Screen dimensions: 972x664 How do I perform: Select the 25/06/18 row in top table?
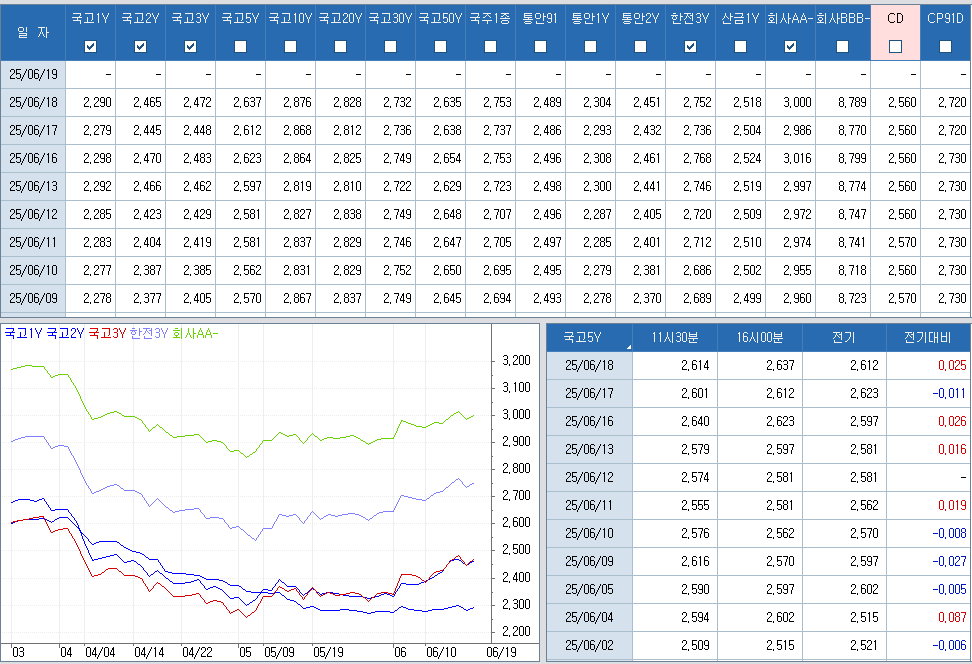pos(33,102)
